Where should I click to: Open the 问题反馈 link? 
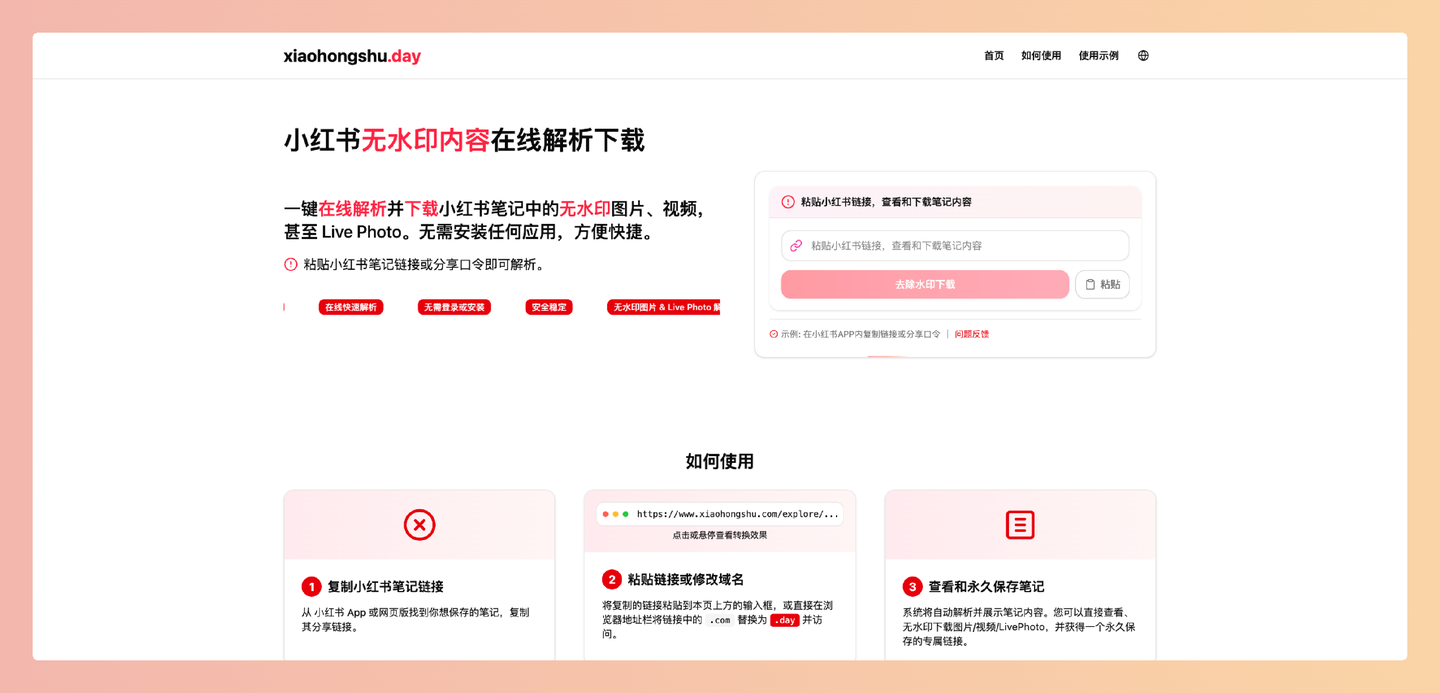[969, 333]
